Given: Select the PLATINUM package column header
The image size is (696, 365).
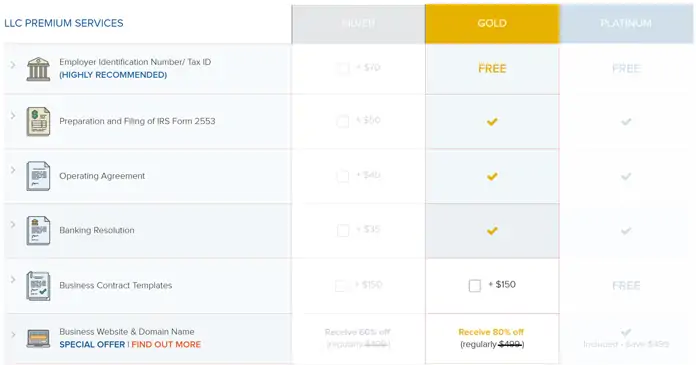Looking at the screenshot, I should [x=626, y=24].
